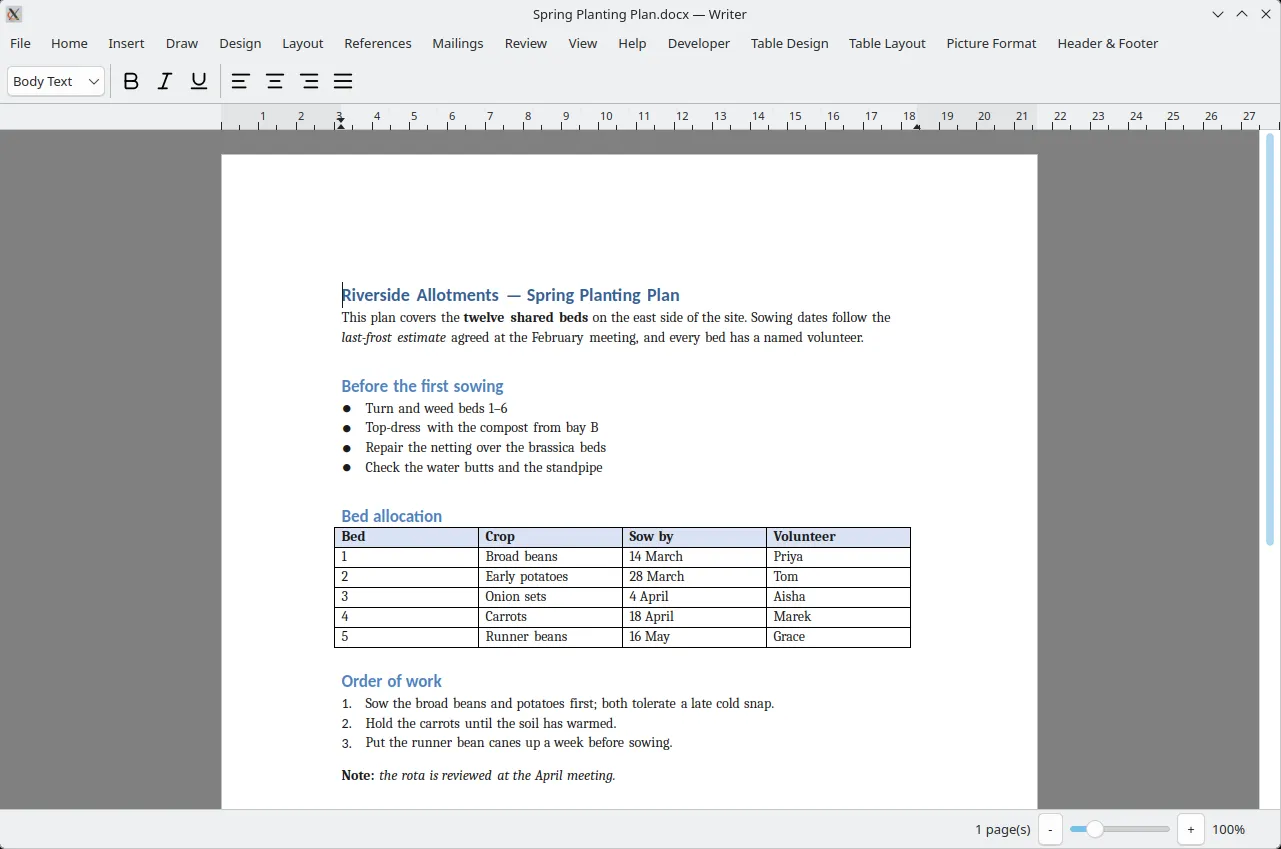Click the '16 May' table cell
Image resolution: width=1281 pixels, height=849 pixels.
point(694,637)
